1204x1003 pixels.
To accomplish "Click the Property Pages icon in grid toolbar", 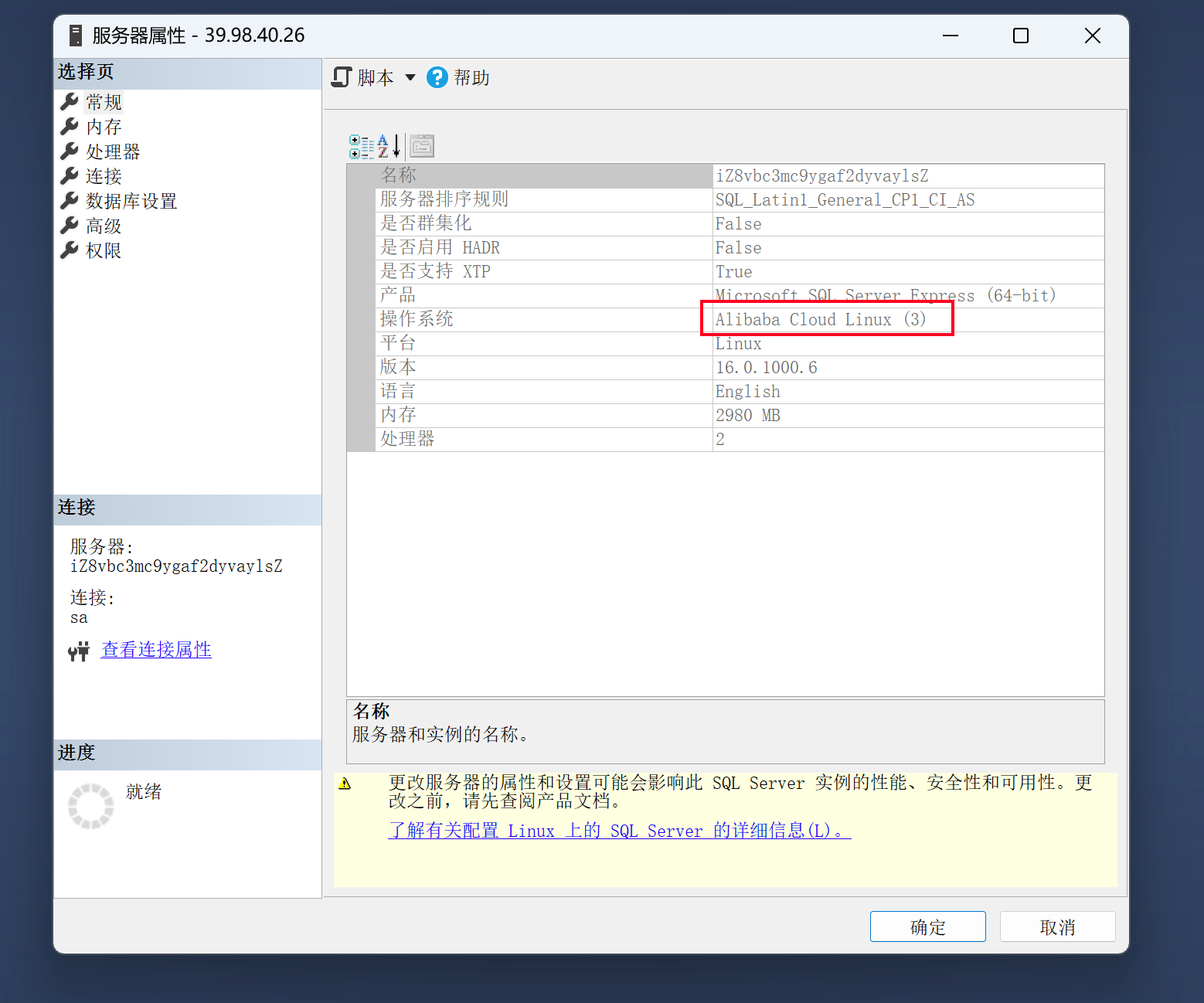I will [x=422, y=146].
